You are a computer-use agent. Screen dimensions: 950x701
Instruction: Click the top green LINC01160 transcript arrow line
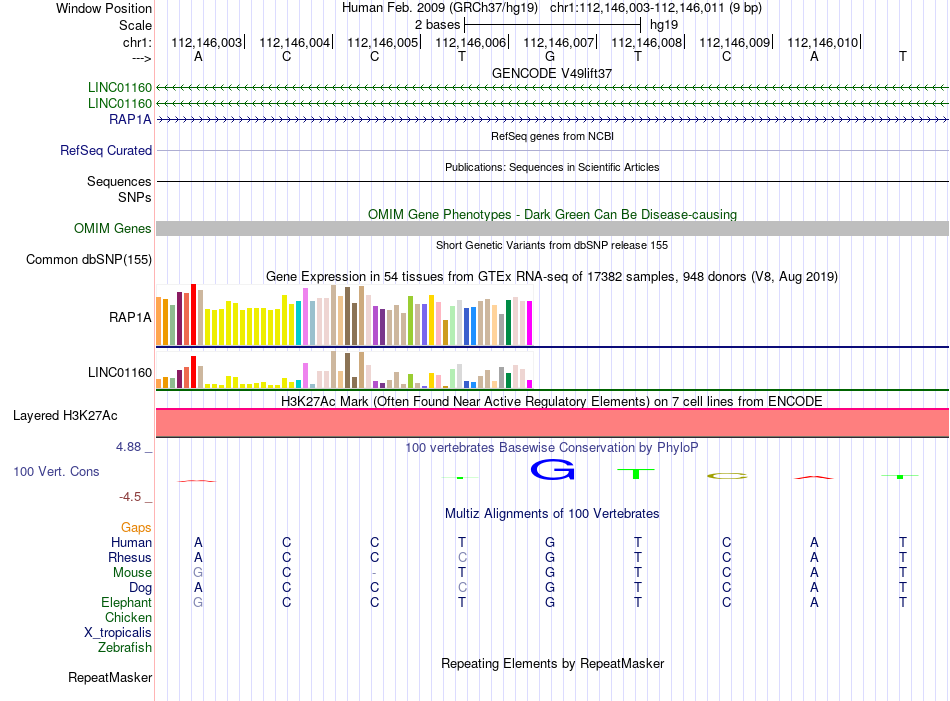[552, 87]
